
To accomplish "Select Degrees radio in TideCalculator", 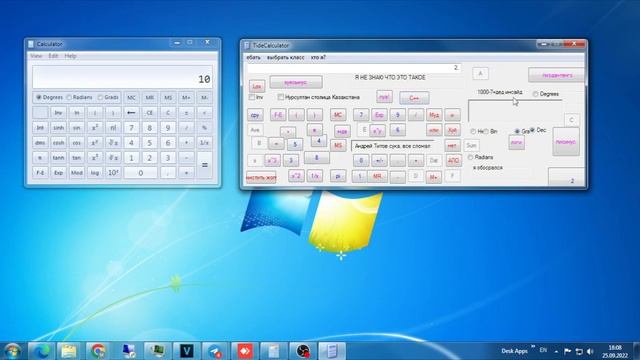I will click(545, 94).
